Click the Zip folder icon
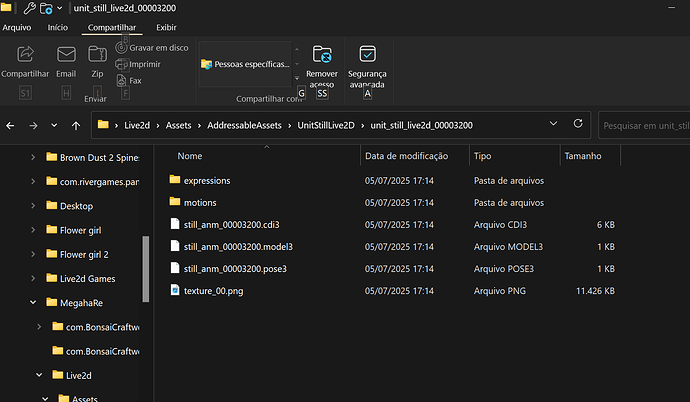The width and height of the screenshot is (690, 402). click(x=97, y=54)
